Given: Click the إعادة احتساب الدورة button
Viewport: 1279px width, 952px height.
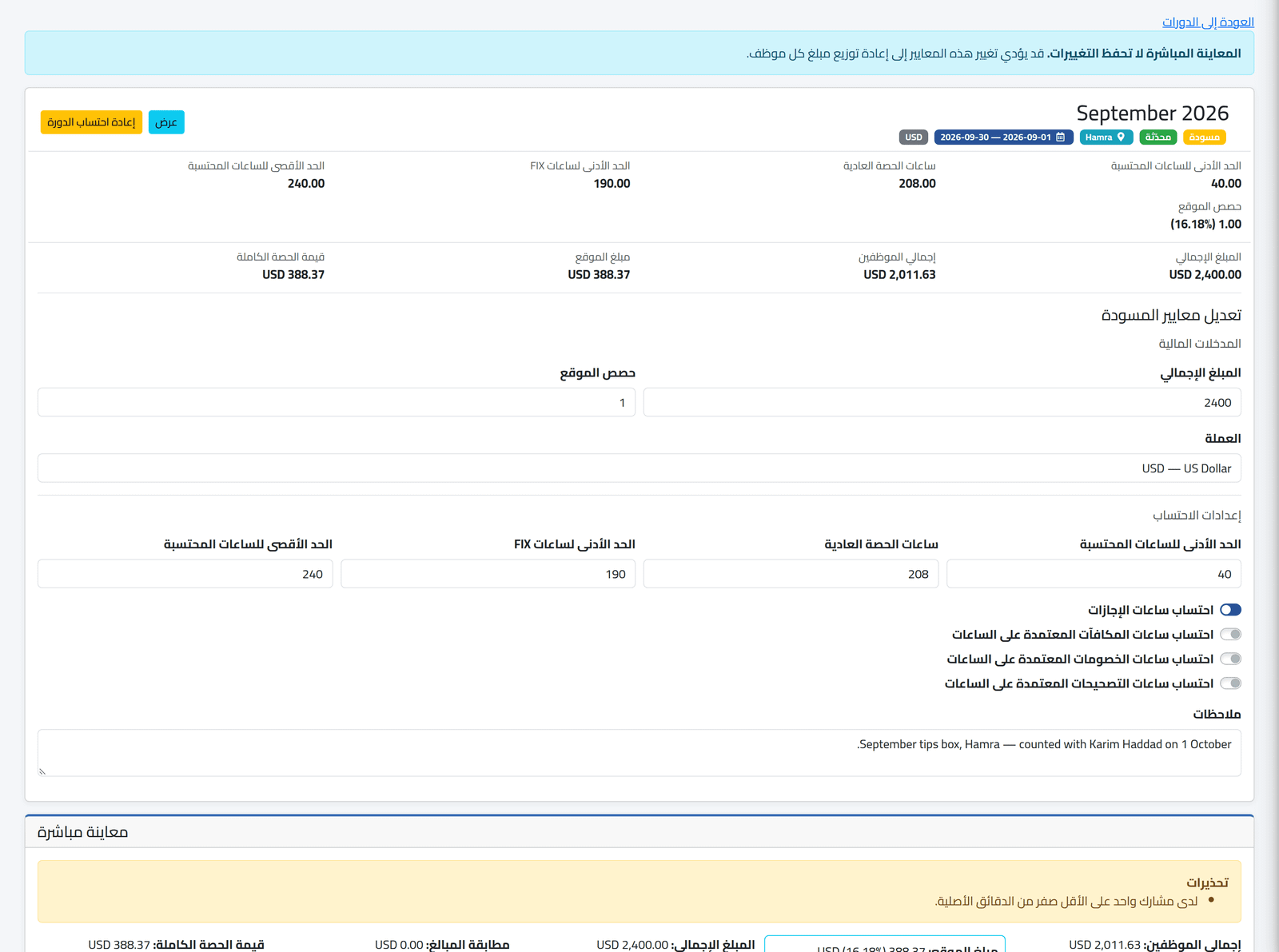Looking at the screenshot, I should pos(91,122).
